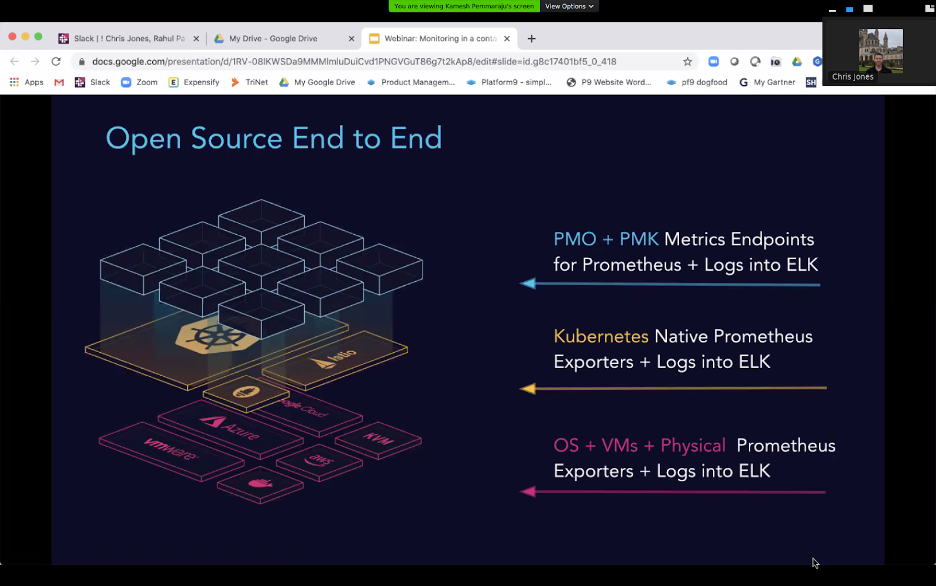Click the Docker whale logo tile on slide
The width and height of the screenshot is (936, 586).
260,484
